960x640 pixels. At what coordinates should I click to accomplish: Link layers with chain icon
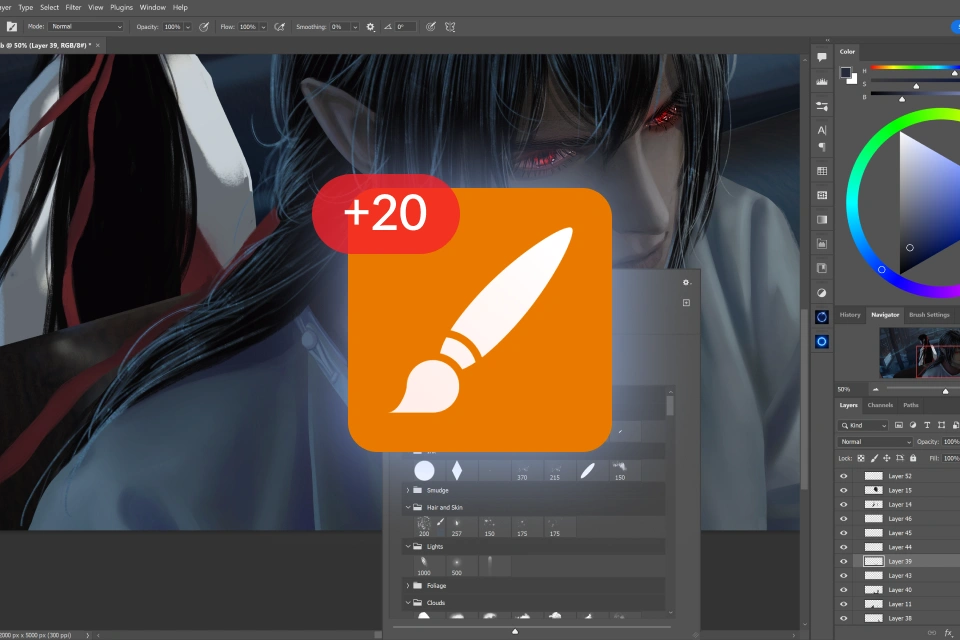[x=932, y=633]
